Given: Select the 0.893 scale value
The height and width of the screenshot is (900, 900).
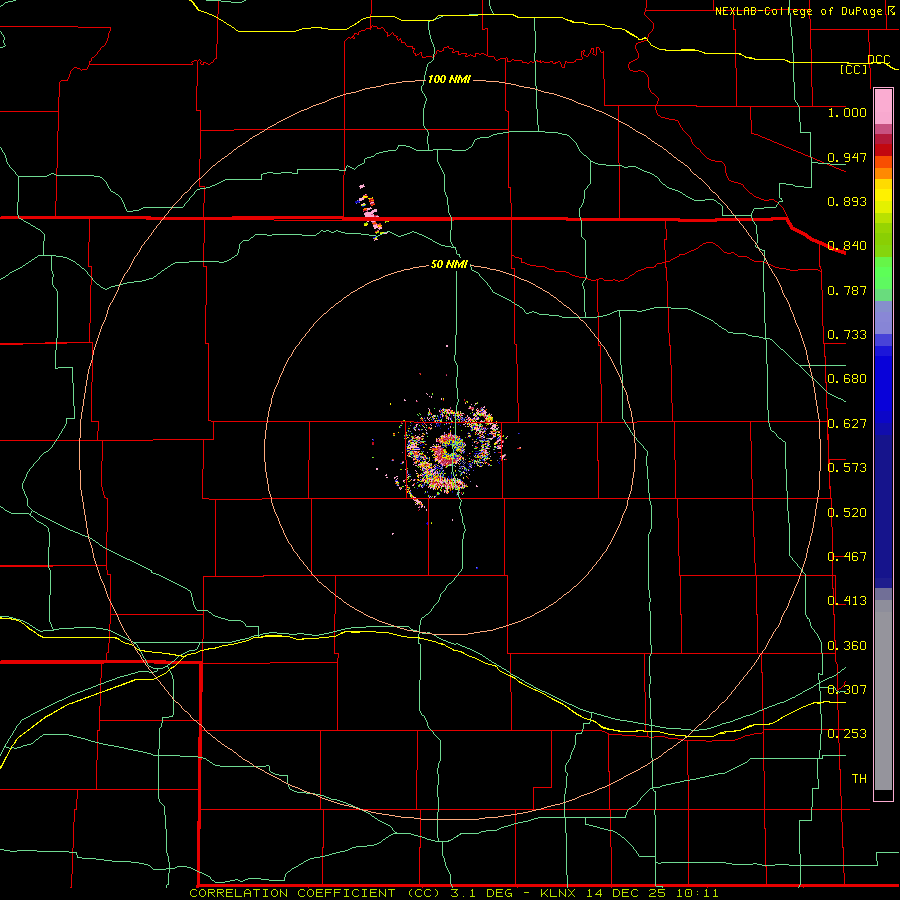Looking at the screenshot, I should point(847,201).
